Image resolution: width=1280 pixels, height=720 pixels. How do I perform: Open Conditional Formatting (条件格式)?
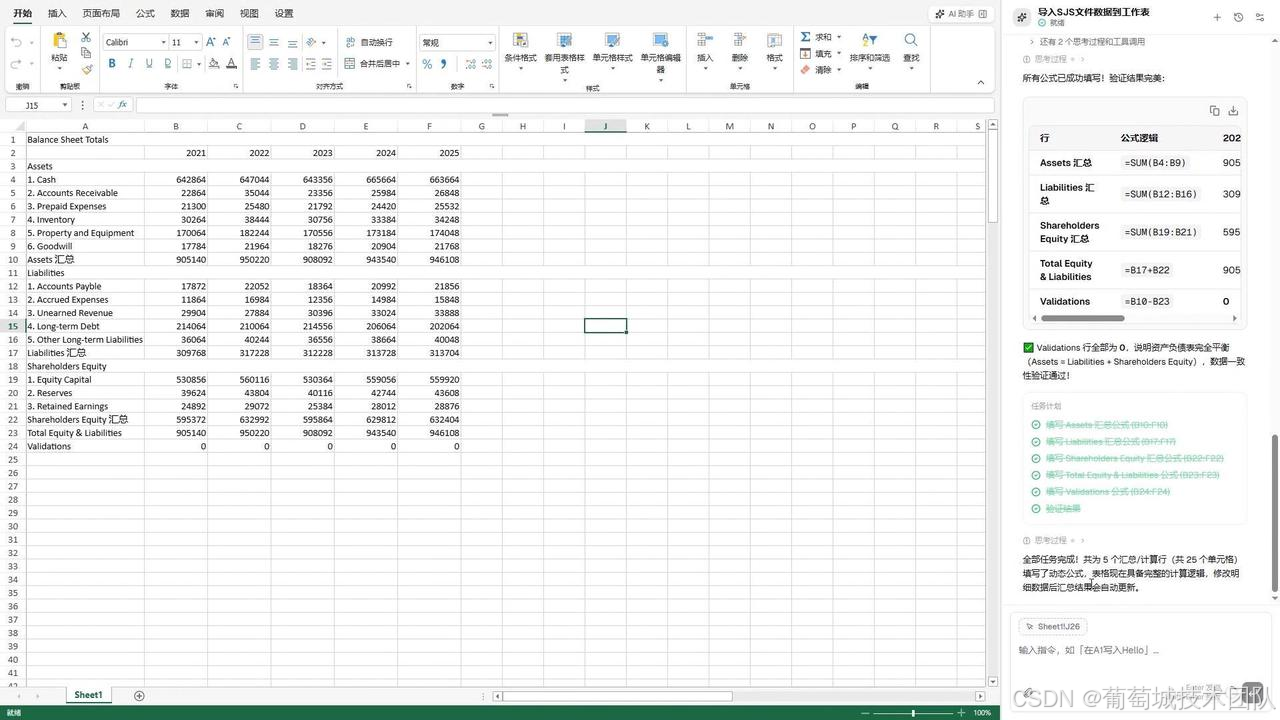click(x=520, y=50)
